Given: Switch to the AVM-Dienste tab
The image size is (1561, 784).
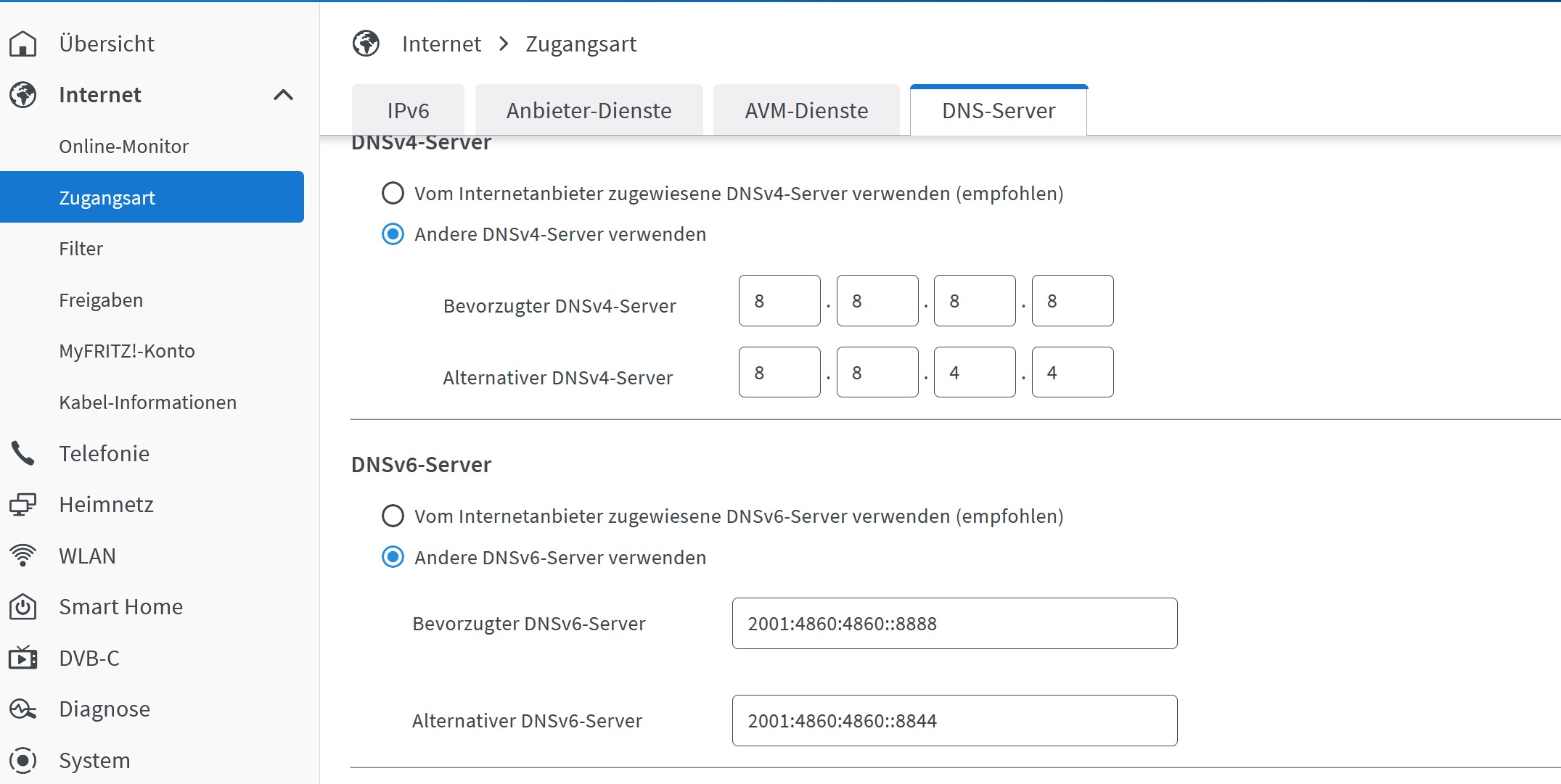Looking at the screenshot, I should (806, 110).
